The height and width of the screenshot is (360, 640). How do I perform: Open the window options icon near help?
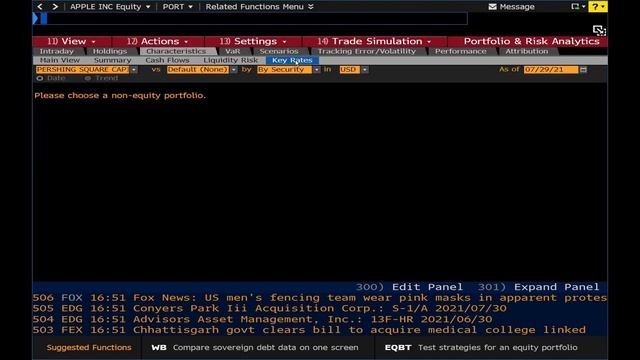tap(578, 7)
